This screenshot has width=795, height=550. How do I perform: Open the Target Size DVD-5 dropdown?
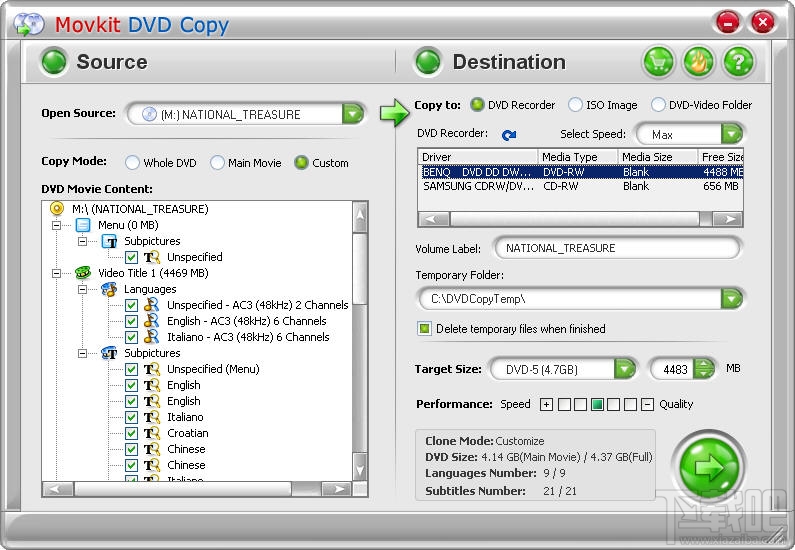click(x=625, y=369)
